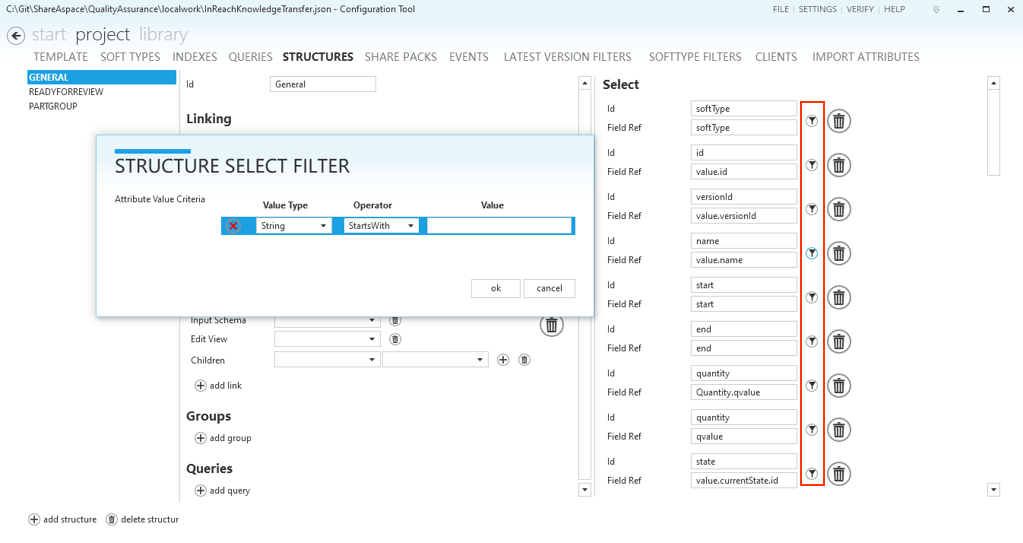1023x543 pixels.
Task: Clear the Input Schema selection
Action: tap(395, 320)
